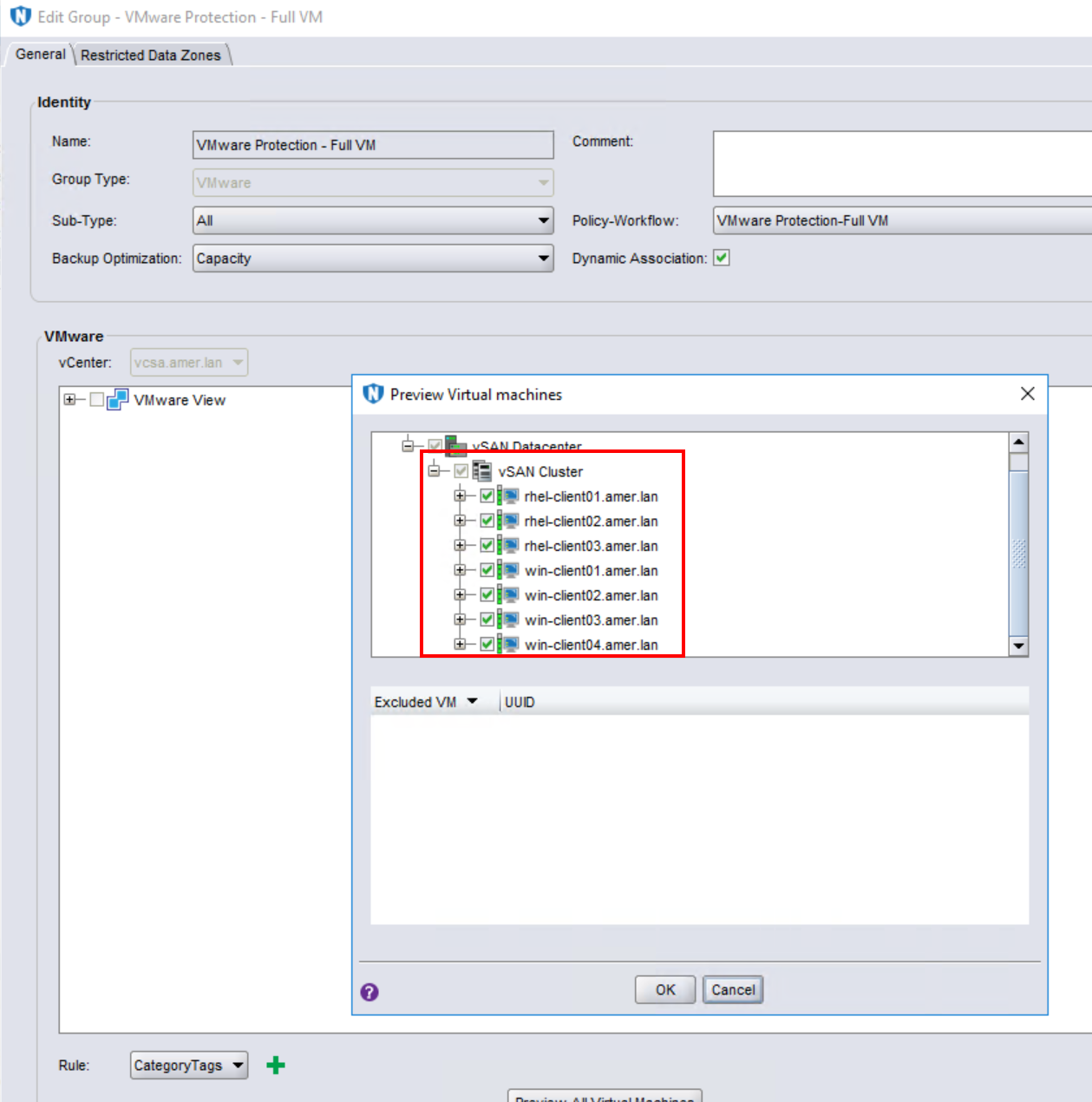The height and width of the screenshot is (1102, 1092).
Task: Toggle the Dynamic Association checkbox
Action: (x=723, y=257)
